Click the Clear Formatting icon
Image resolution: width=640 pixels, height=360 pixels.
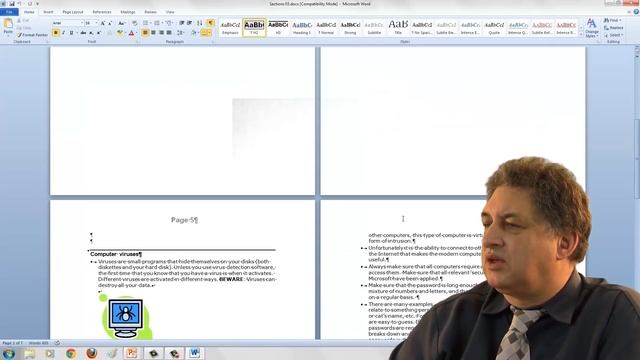click(134, 23)
